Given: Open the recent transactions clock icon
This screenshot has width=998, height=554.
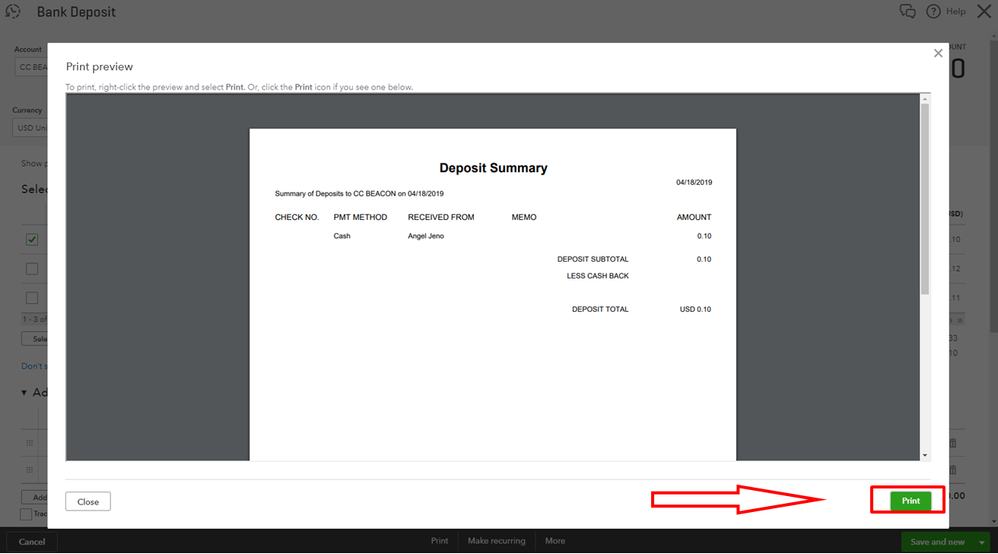Looking at the screenshot, I should pyautogui.click(x=13, y=11).
